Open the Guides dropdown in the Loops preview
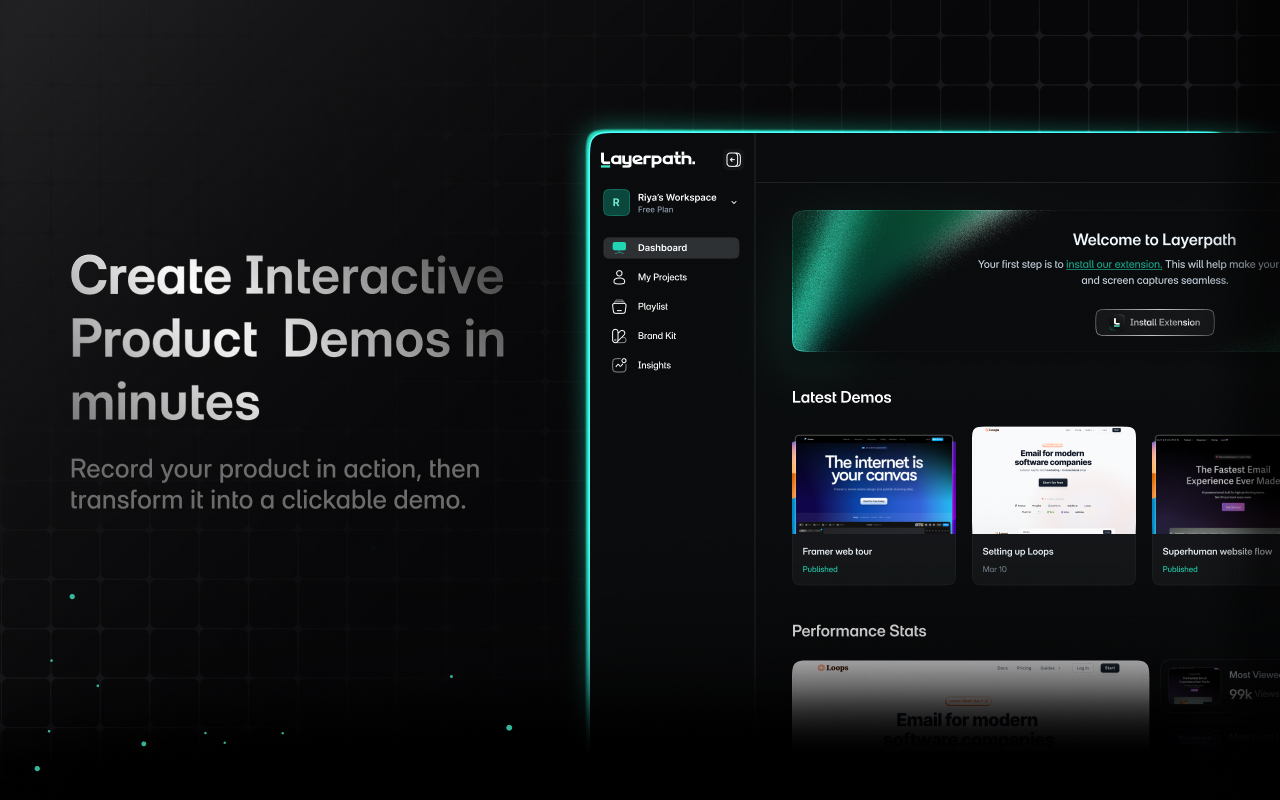Image resolution: width=1280 pixels, height=800 pixels. click(1048, 668)
